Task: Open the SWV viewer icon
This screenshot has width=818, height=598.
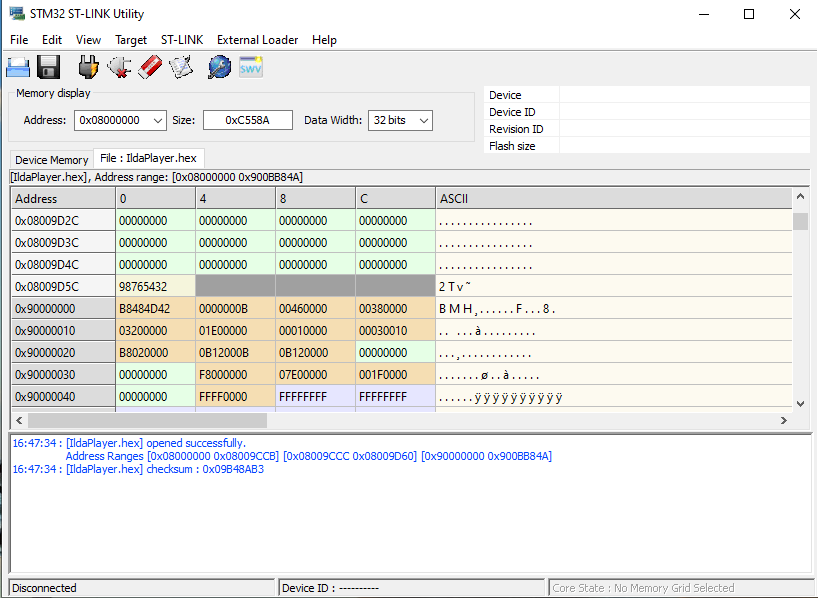Action: (x=250, y=67)
